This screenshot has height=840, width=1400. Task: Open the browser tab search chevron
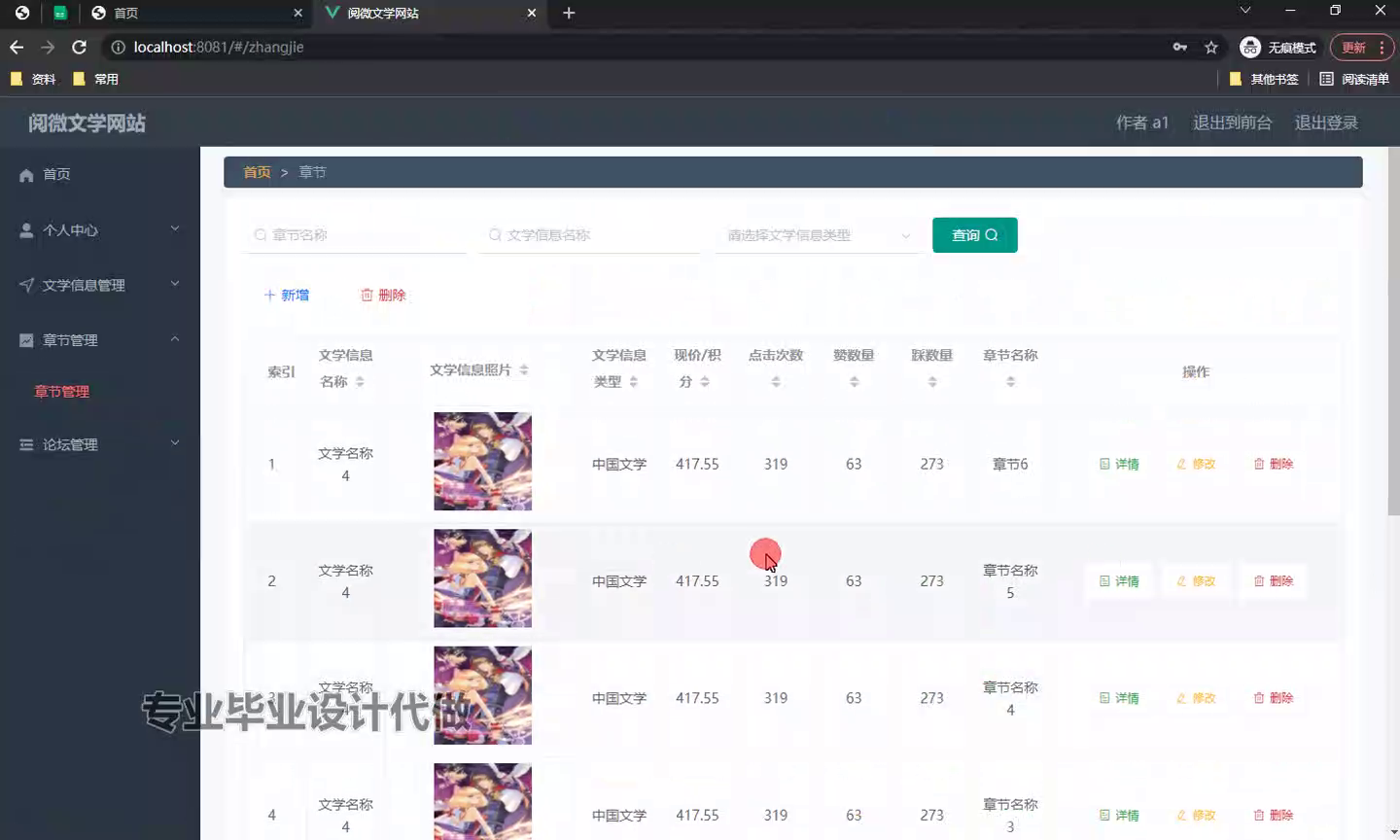point(1244,11)
